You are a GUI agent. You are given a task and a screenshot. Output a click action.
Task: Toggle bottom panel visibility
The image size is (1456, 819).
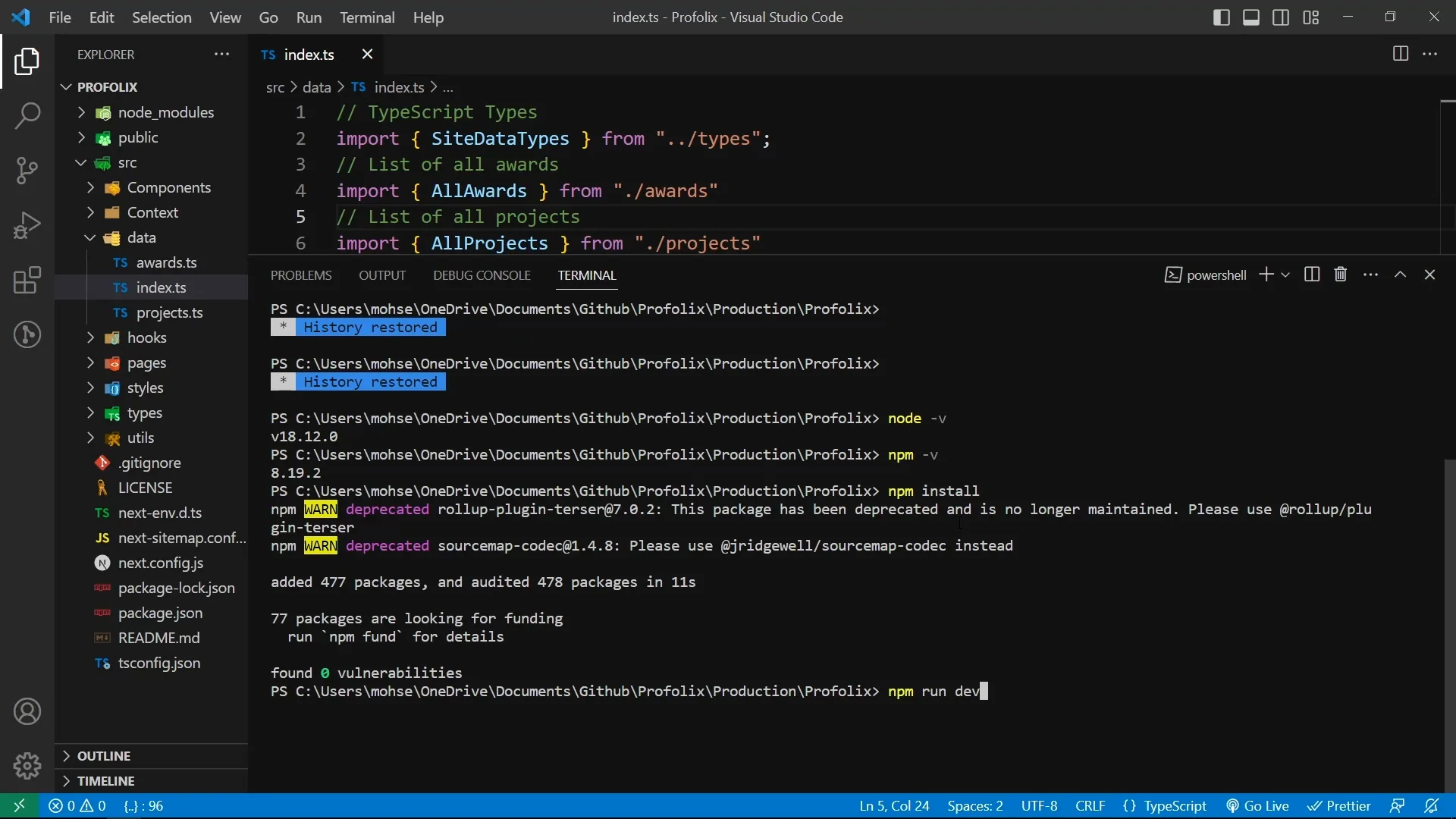click(1251, 17)
